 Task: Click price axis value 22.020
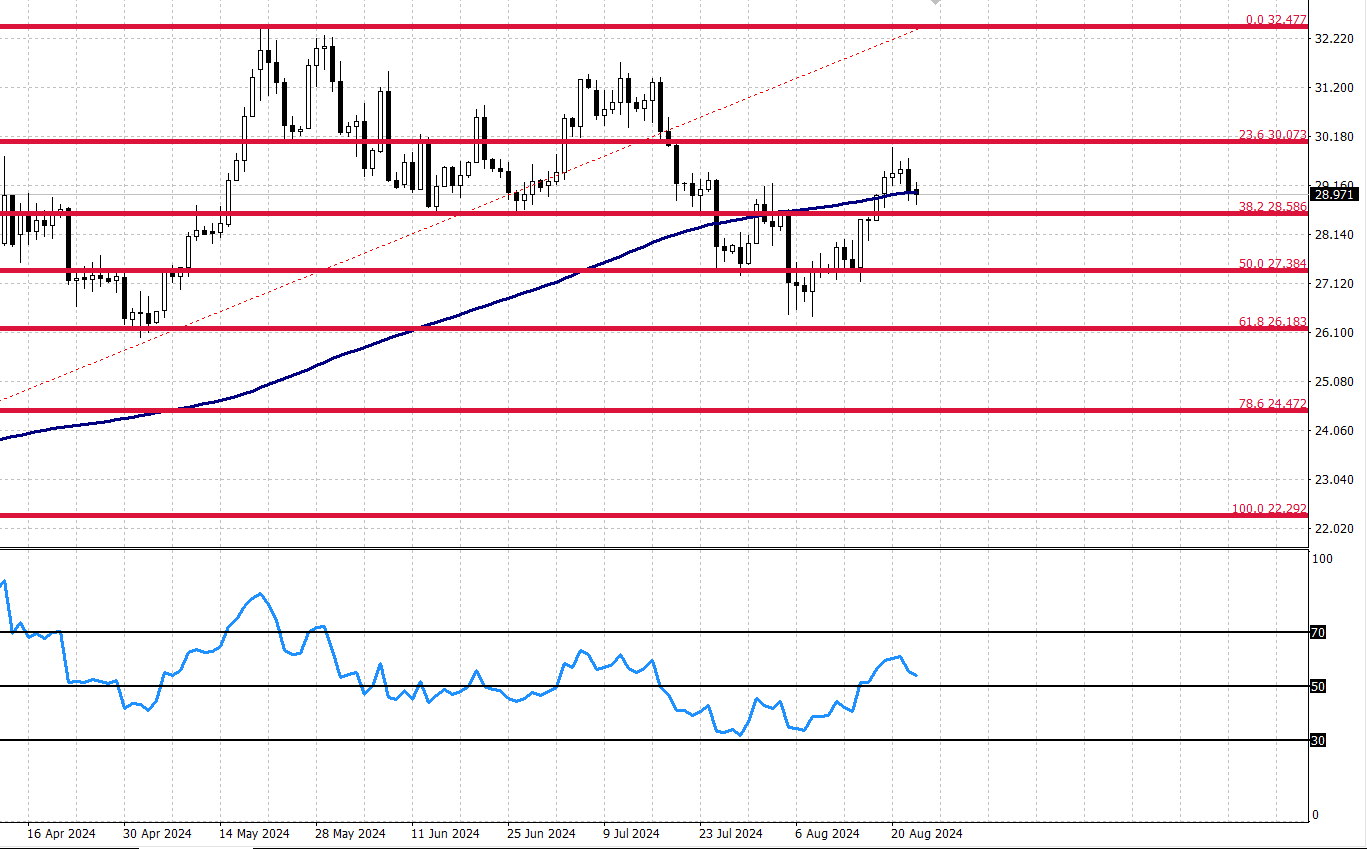[x=1335, y=528]
